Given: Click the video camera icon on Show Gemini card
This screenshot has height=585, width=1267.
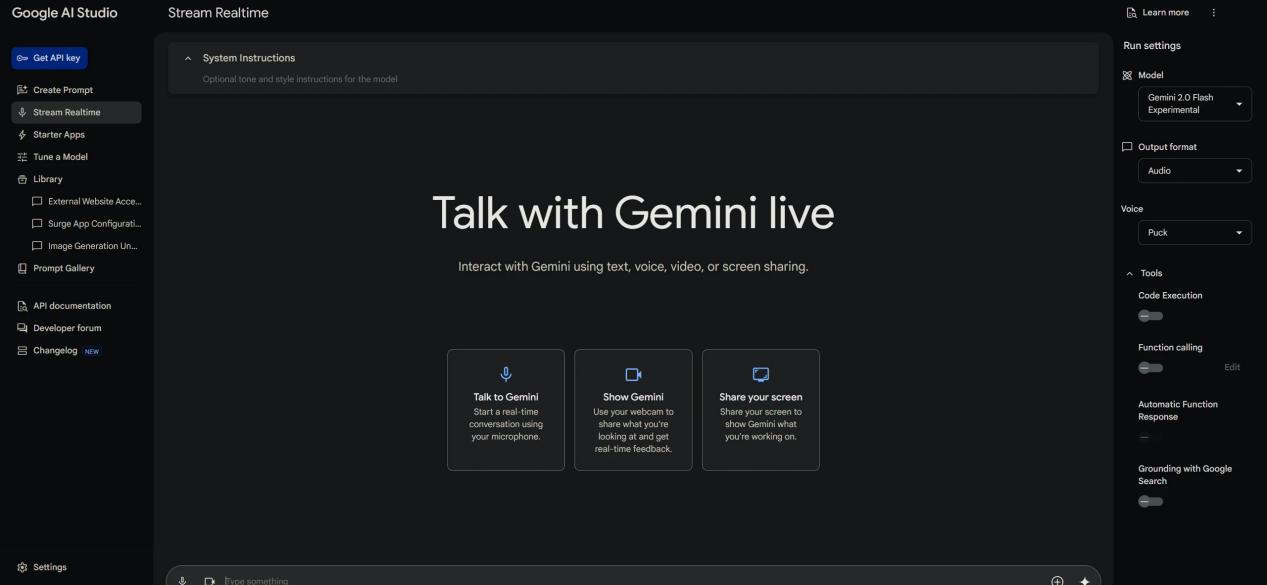Looking at the screenshot, I should pos(633,374).
